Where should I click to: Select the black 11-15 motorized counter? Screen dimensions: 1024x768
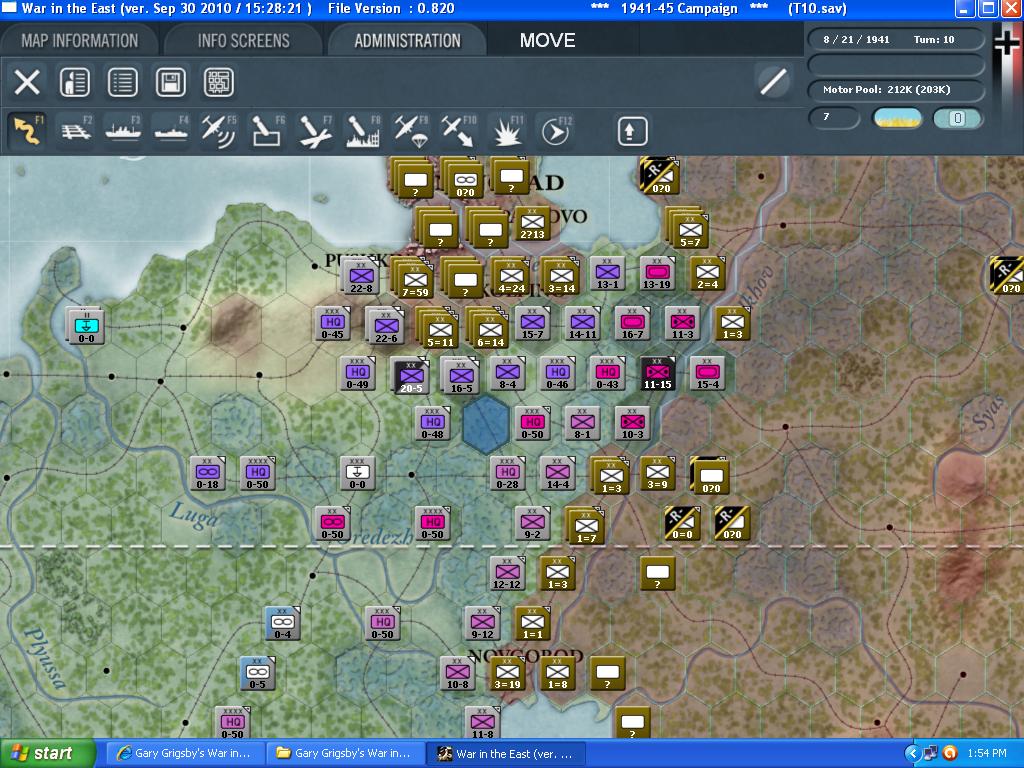tap(658, 374)
